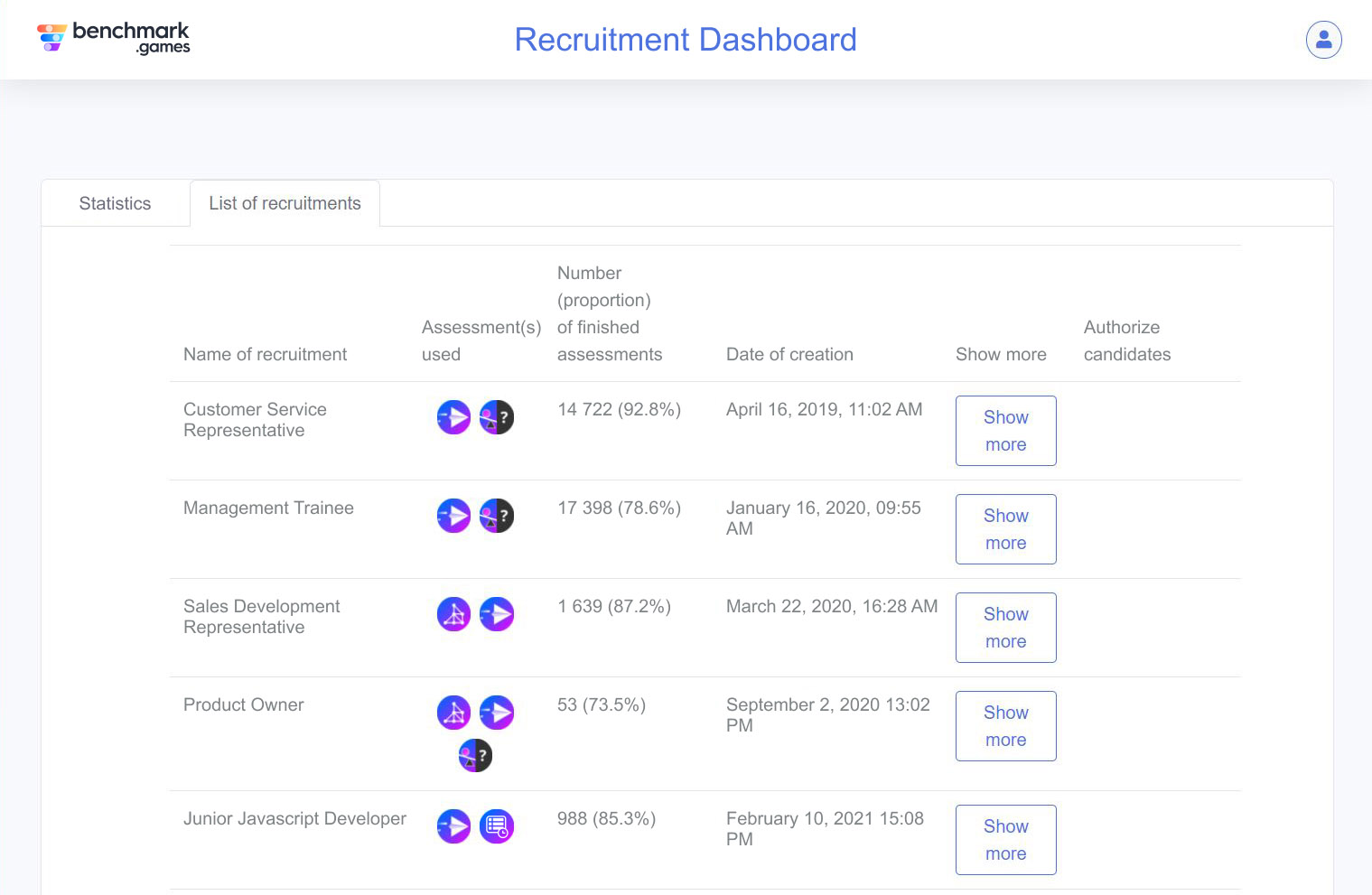Click paper plane icon in Customer Service row
The image size is (1372, 895).
point(453,417)
